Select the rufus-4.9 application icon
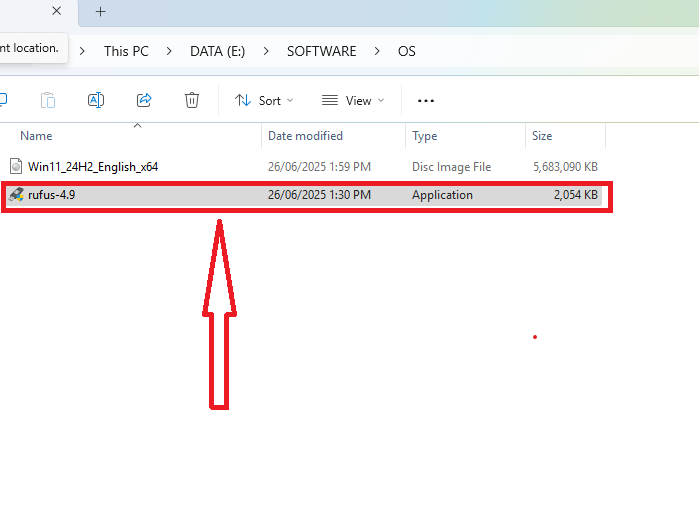699x514 pixels. coord(16,195)
